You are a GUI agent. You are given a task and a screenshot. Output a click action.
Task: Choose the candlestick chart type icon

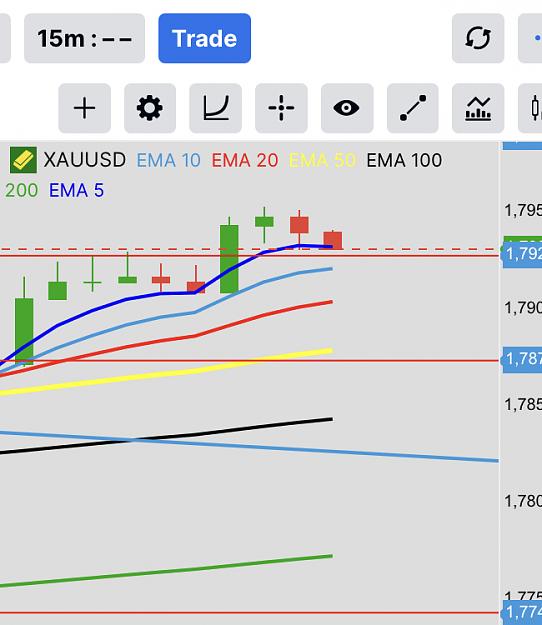[532, 108]
